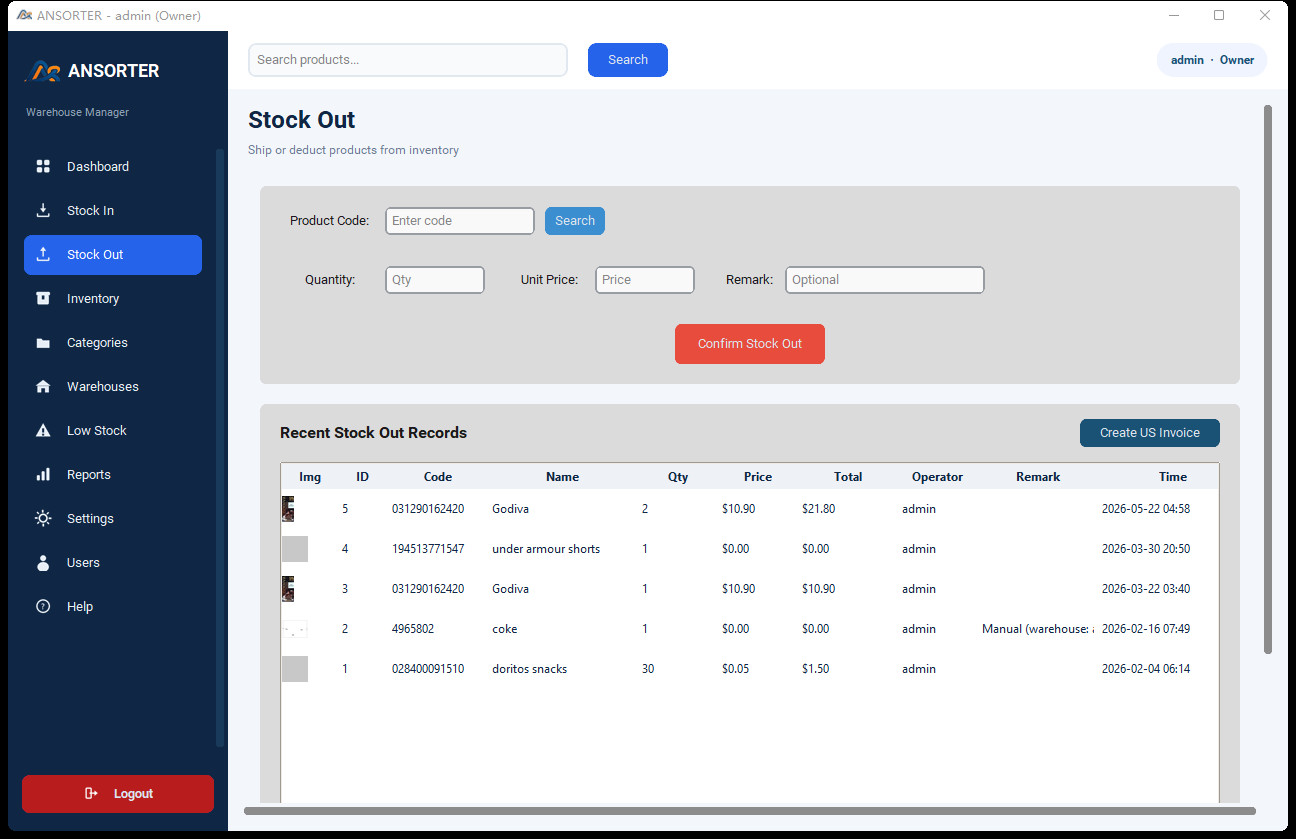Click the Logout door icon
This screenshot has width=1296, height=839.
(x=92, y=793)
